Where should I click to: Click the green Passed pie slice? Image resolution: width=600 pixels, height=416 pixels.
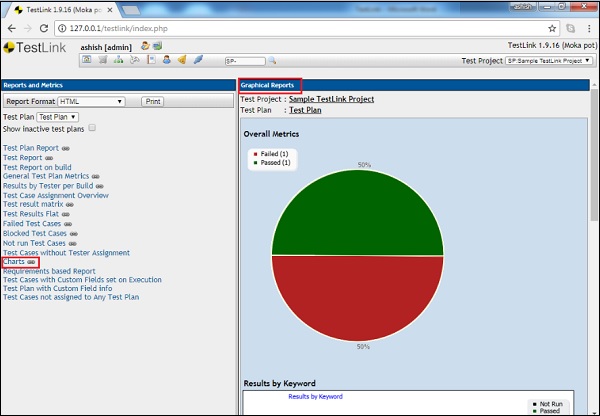357,210
